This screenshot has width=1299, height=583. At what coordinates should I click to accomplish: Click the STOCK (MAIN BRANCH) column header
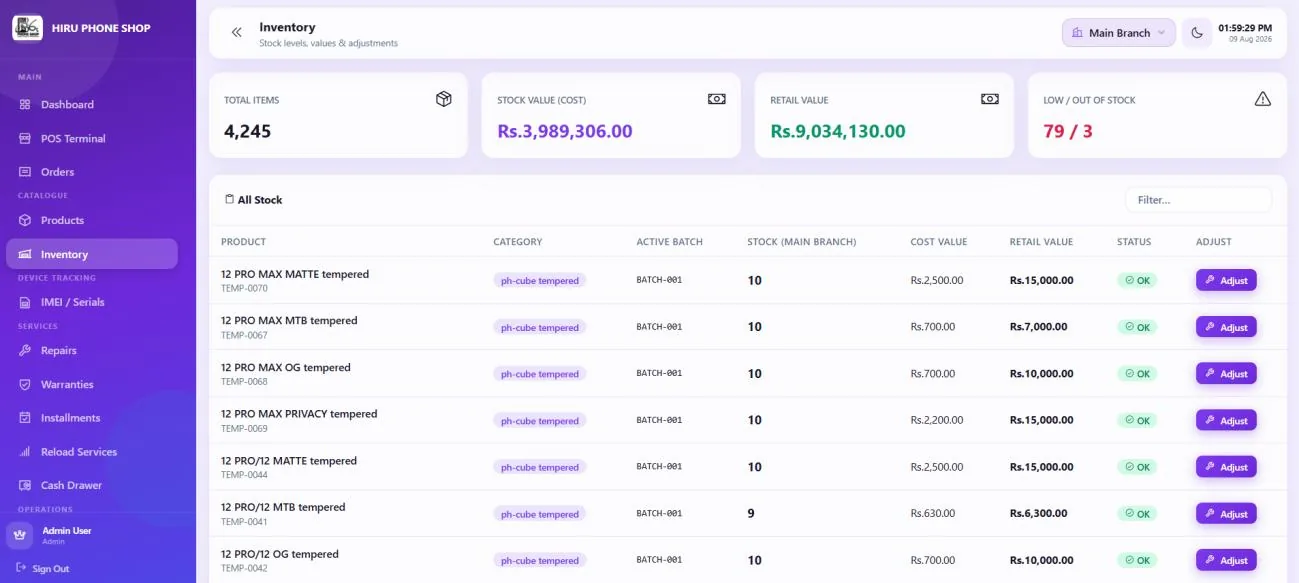802,242
